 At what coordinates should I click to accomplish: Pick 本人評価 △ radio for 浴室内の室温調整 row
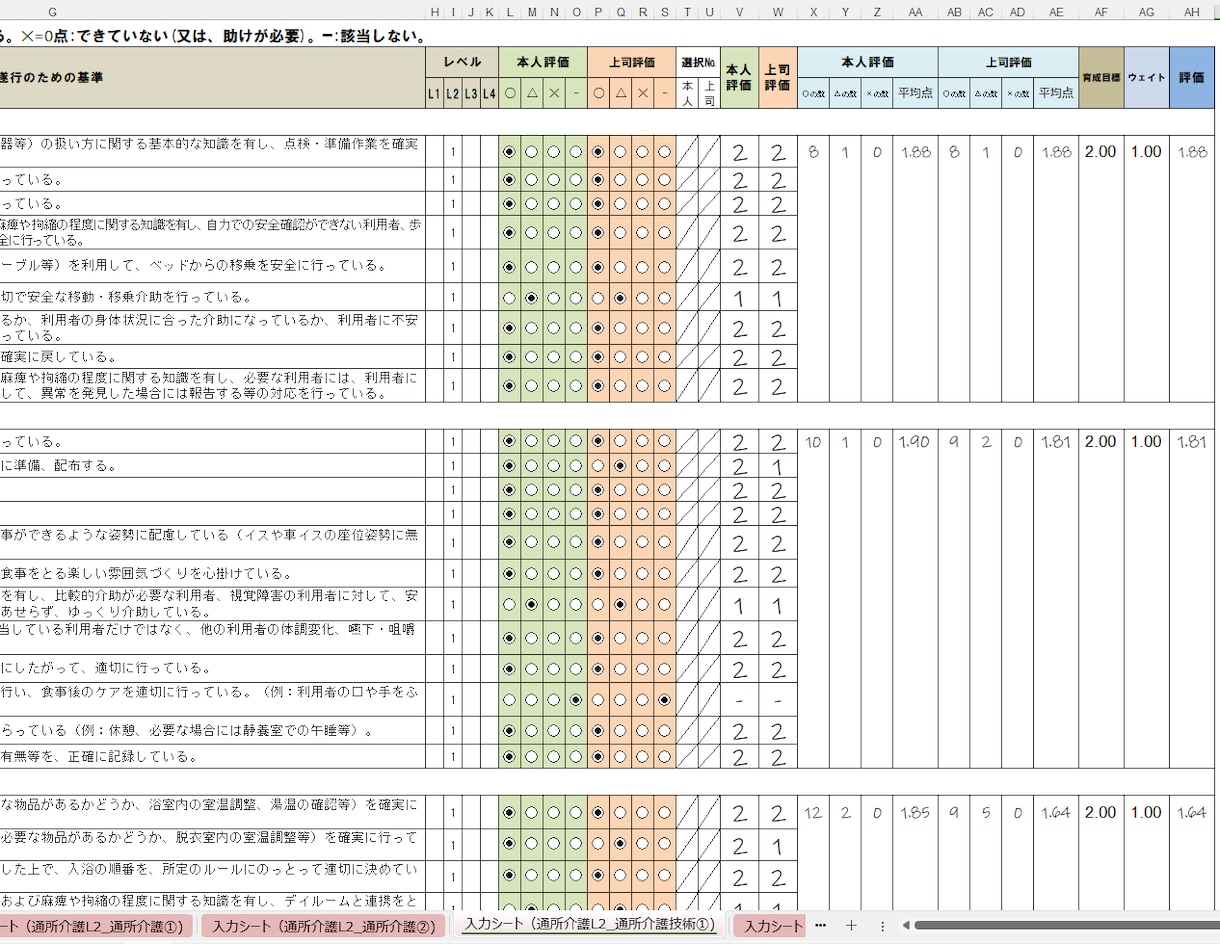532,813
